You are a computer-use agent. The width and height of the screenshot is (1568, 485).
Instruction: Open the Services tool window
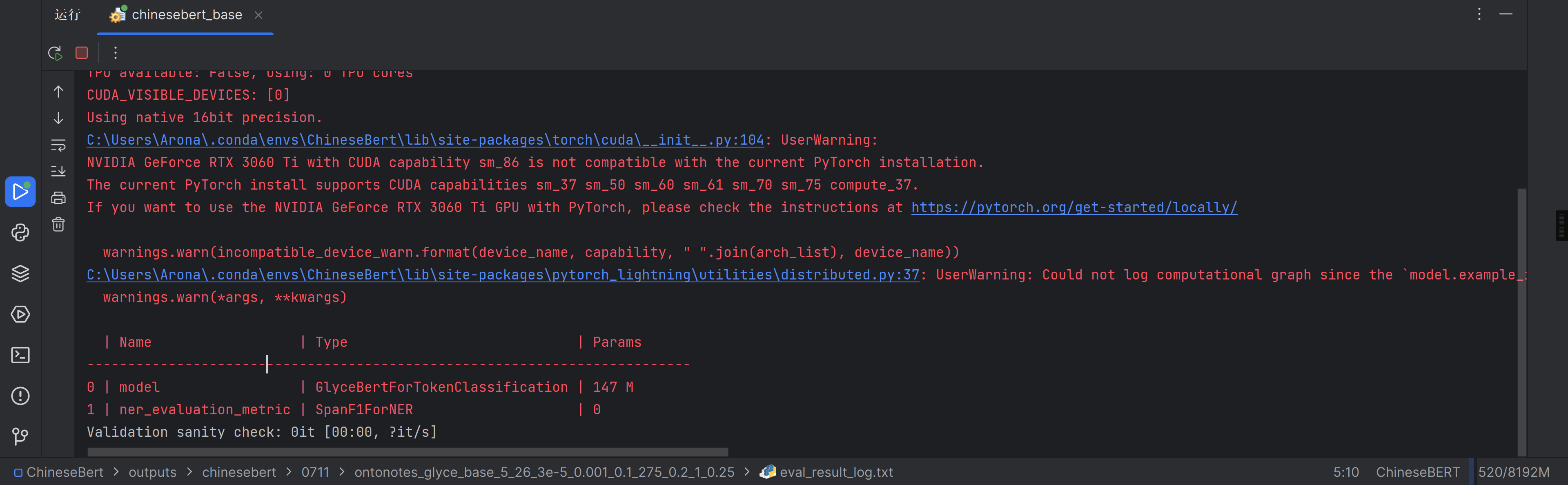click(x=20, y=314)
